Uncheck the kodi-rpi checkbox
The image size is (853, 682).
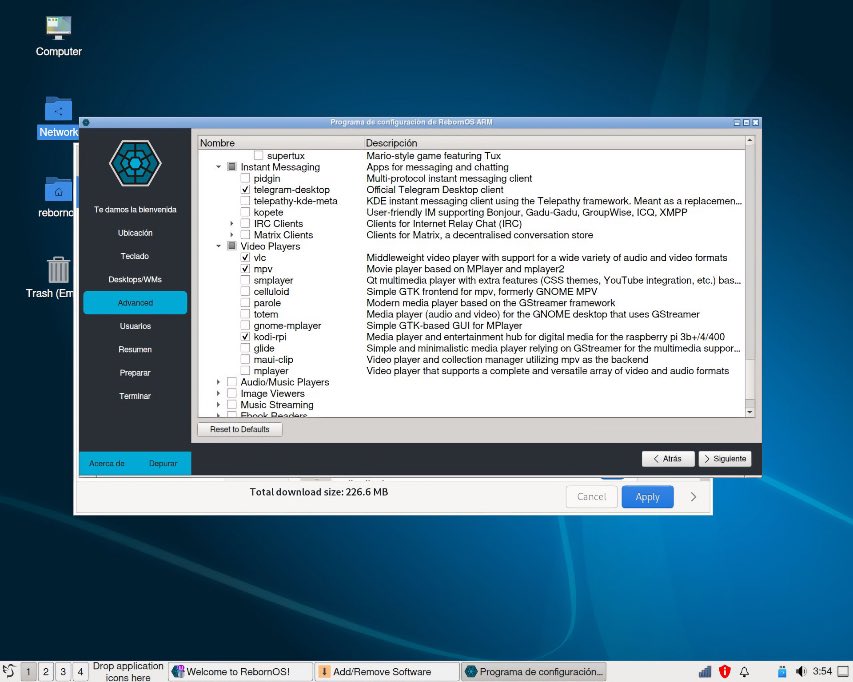coord(245,337)
